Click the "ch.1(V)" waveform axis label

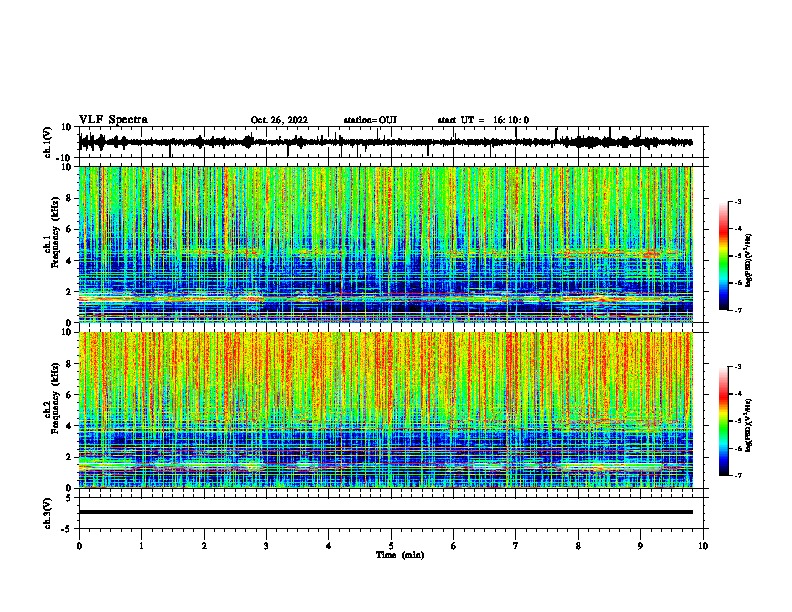pos(48,142)
